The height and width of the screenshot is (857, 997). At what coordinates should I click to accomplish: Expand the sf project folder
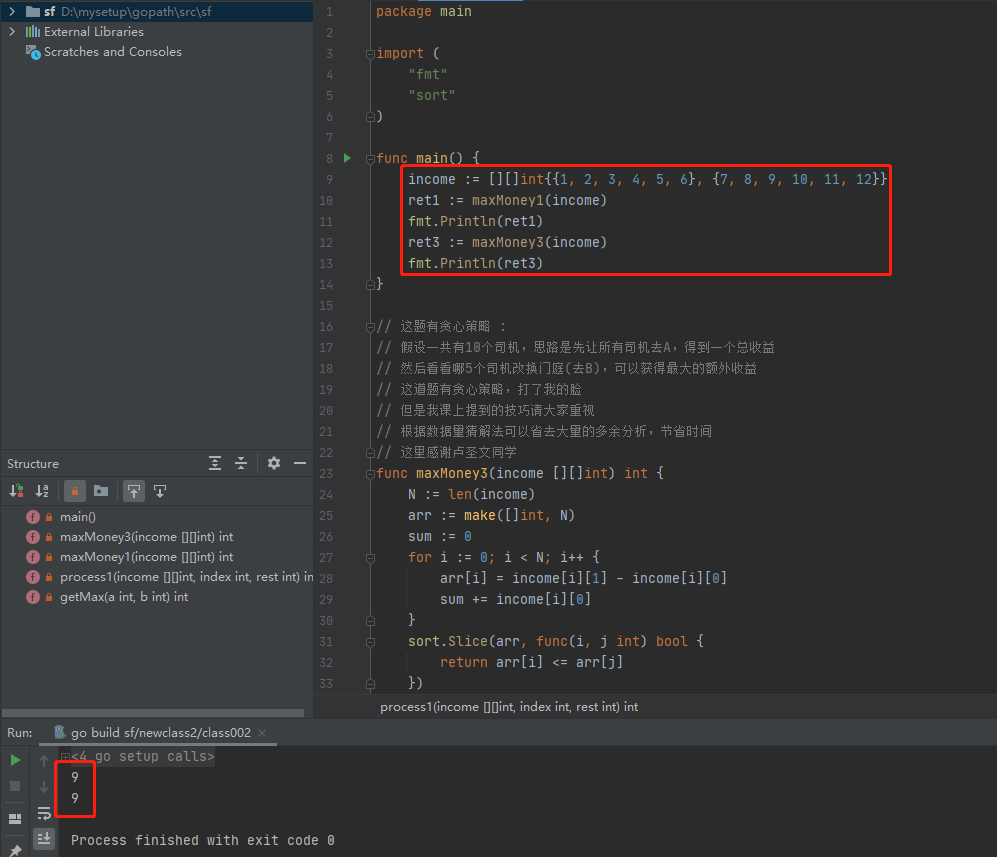11,11
